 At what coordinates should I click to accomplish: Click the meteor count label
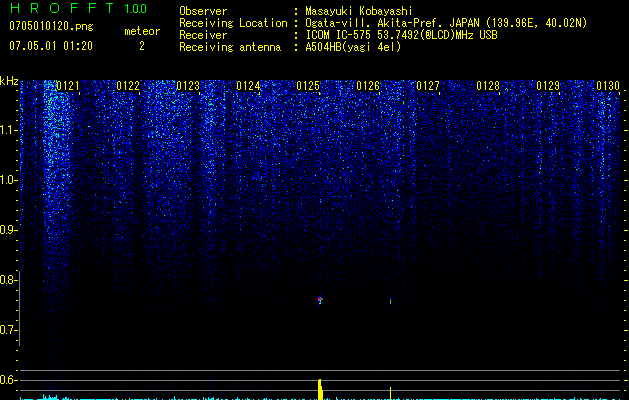pyautogui.click(x=142, y=31)
